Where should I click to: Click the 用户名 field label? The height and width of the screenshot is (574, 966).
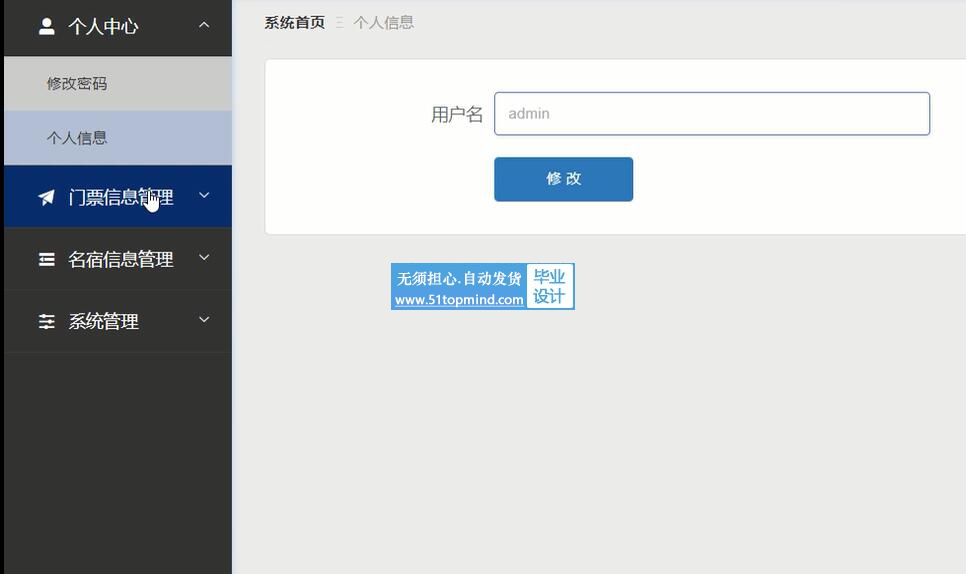pyautogui.click(x=457, y=114)
